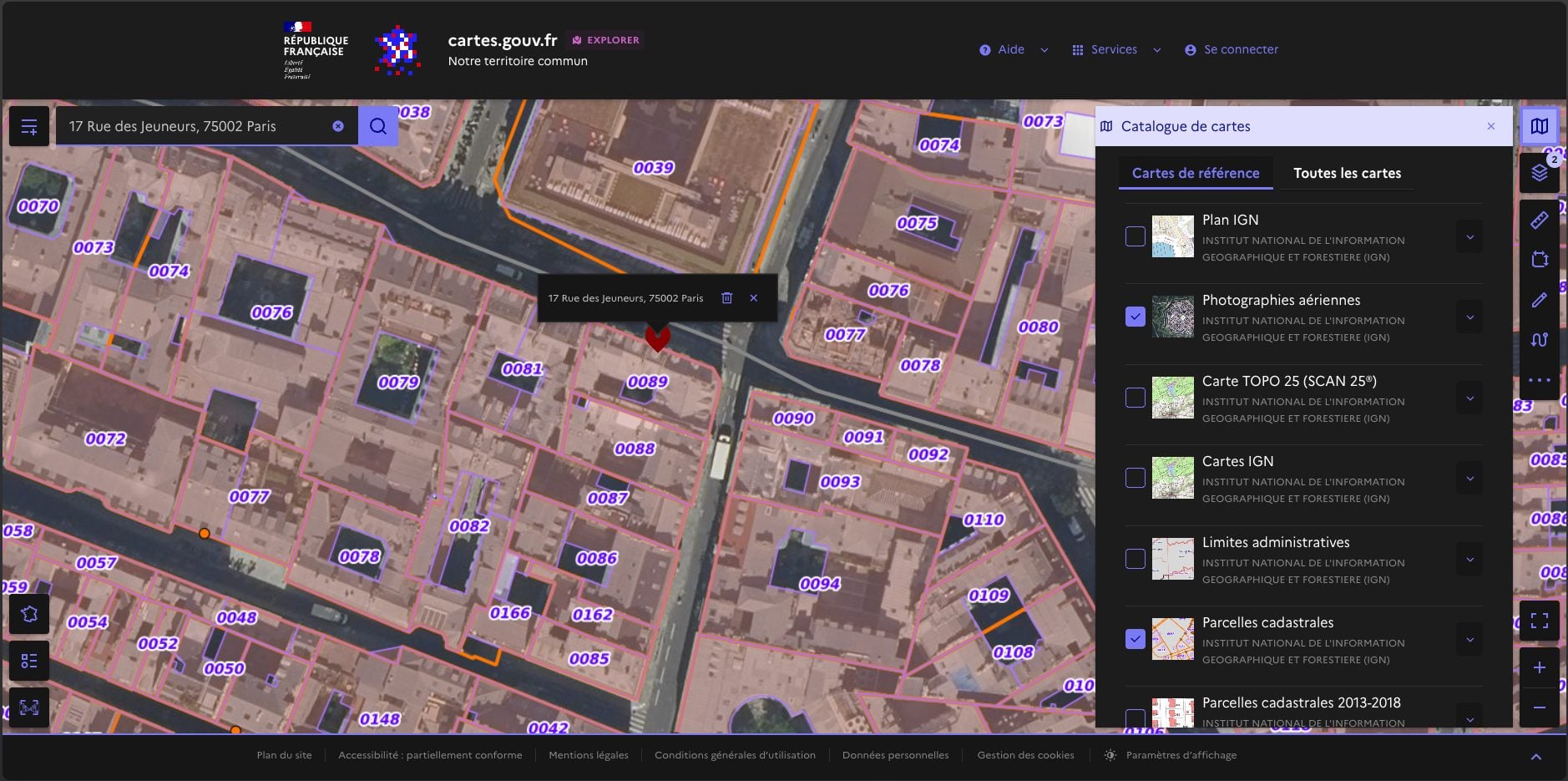The image size is (1568, 781).
Task: Open Accessibilité partiellement conforme link
Action: click(430, 755)
